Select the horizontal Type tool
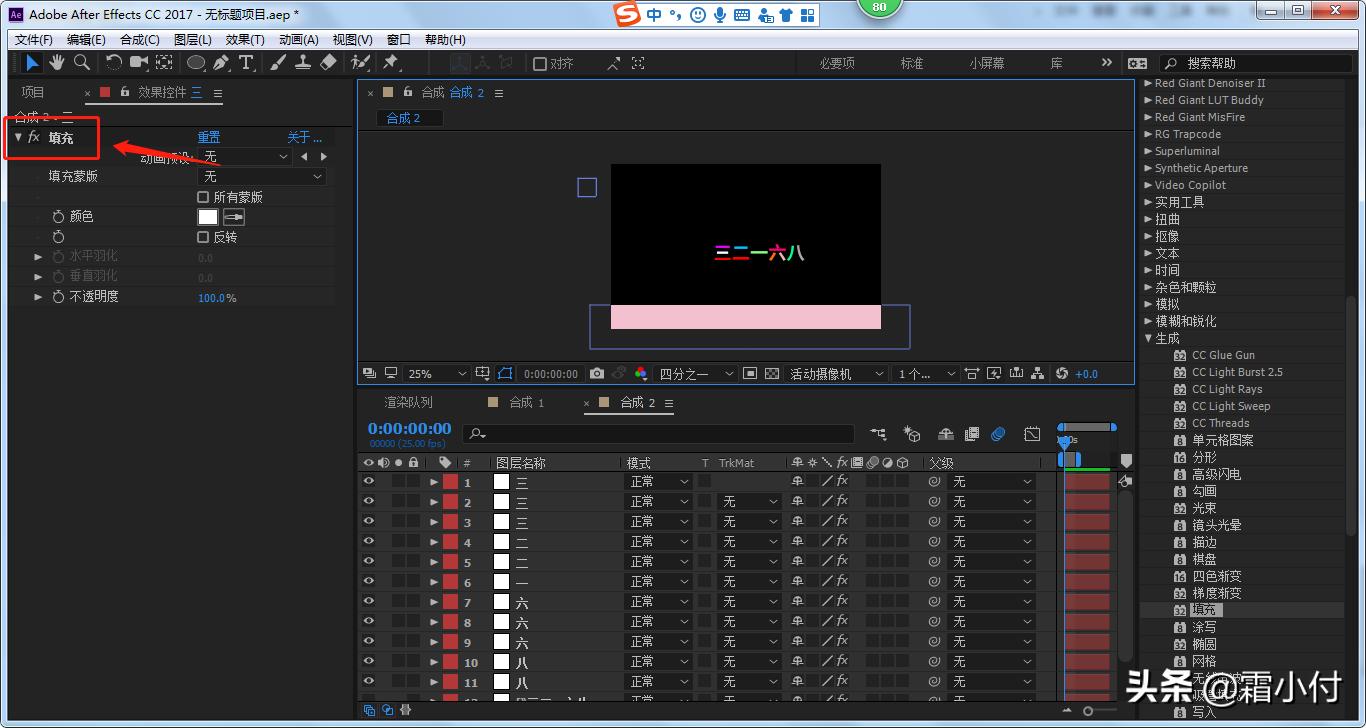Screen dimensions: 1366x728 click(246, 63)
